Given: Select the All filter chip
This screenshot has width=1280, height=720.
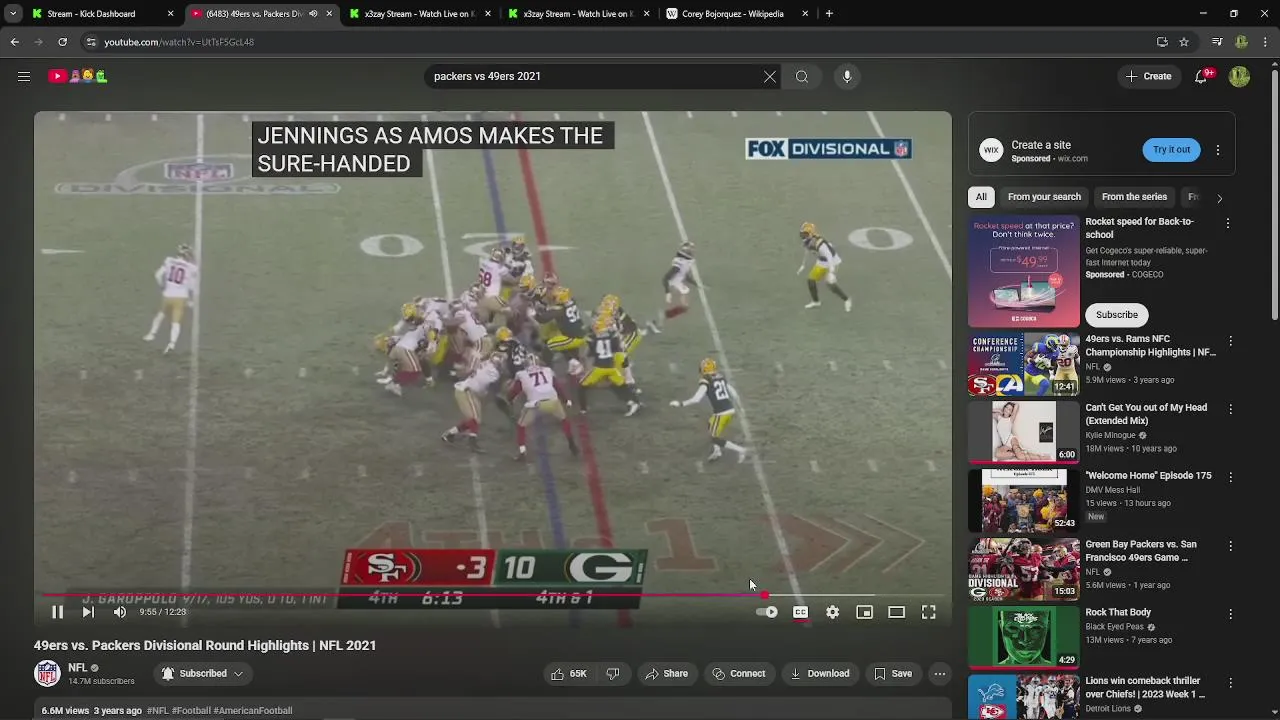Looking at the screenshot, I should 981,197.
